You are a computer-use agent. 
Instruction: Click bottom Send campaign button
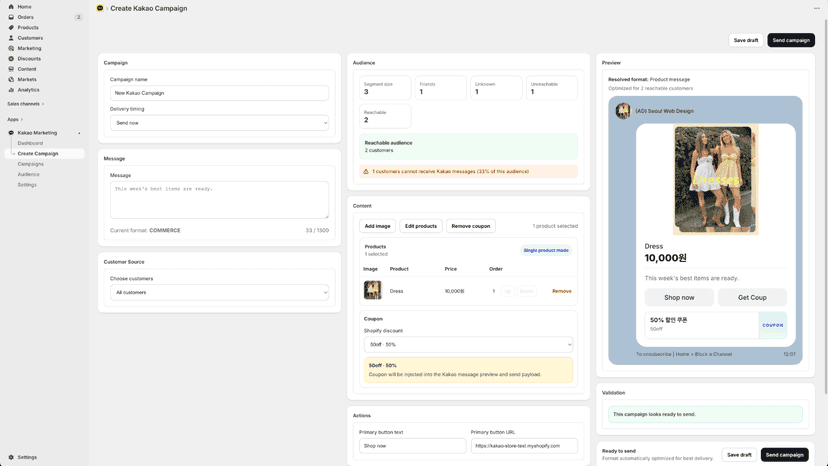point(784,455)
